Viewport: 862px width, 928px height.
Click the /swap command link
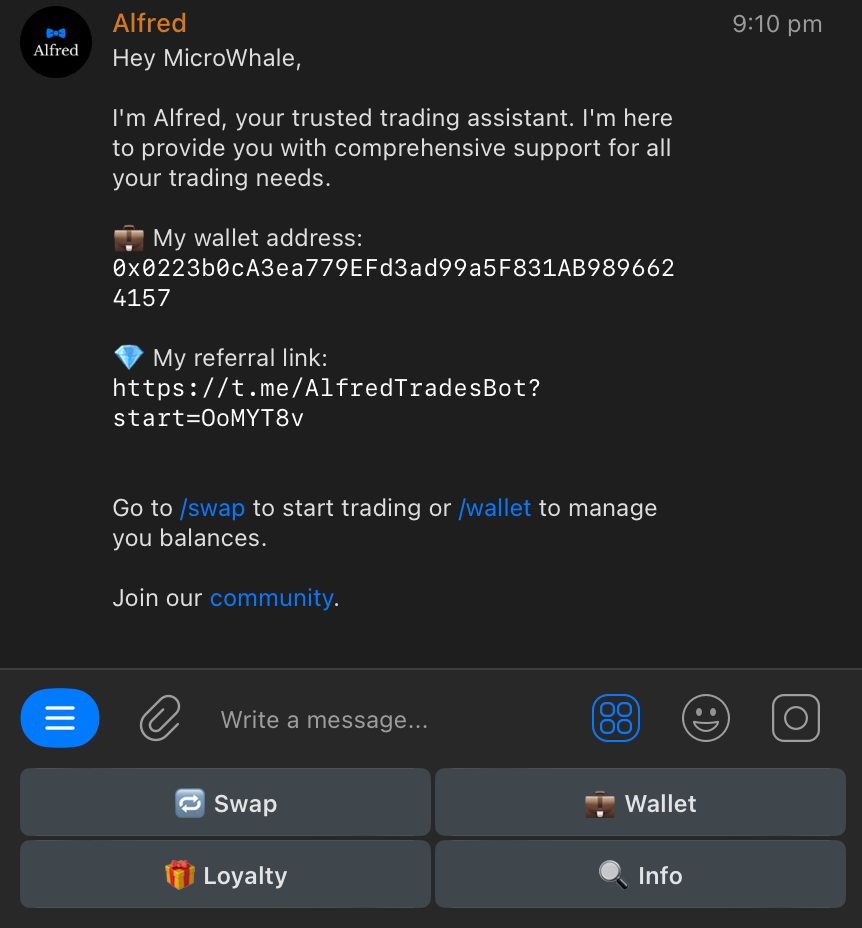tap(212, 508)
